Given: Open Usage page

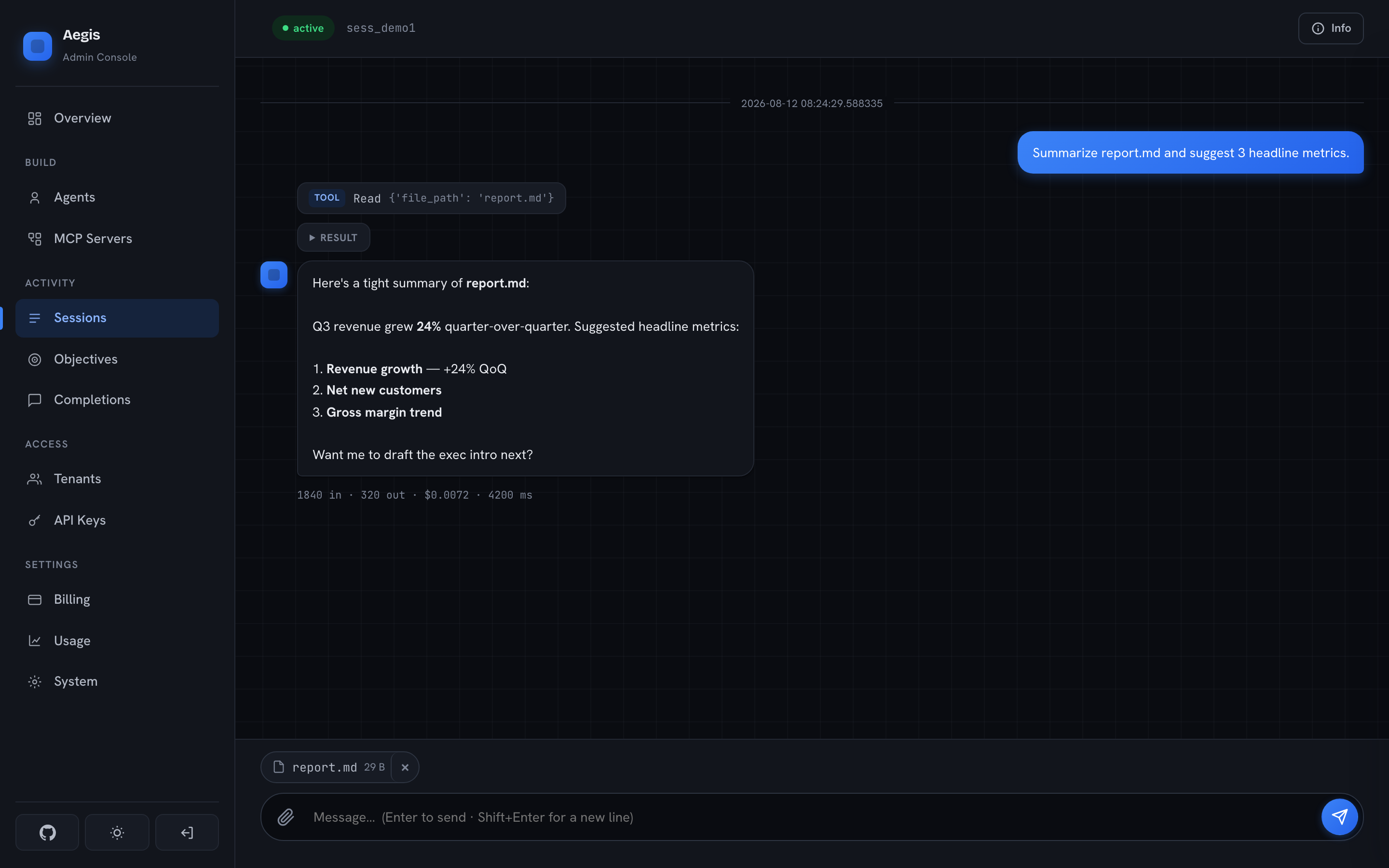Looking at the screenshot, I should [x=117, y=641].
